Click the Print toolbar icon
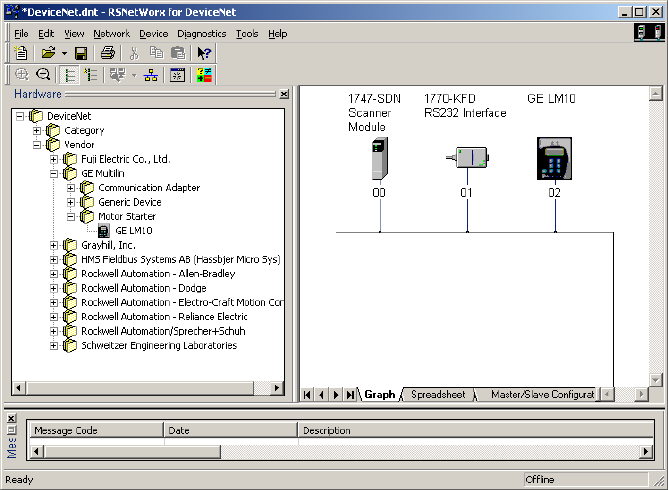Viewport: 668px width, 490px height. (x=107, y=53)
